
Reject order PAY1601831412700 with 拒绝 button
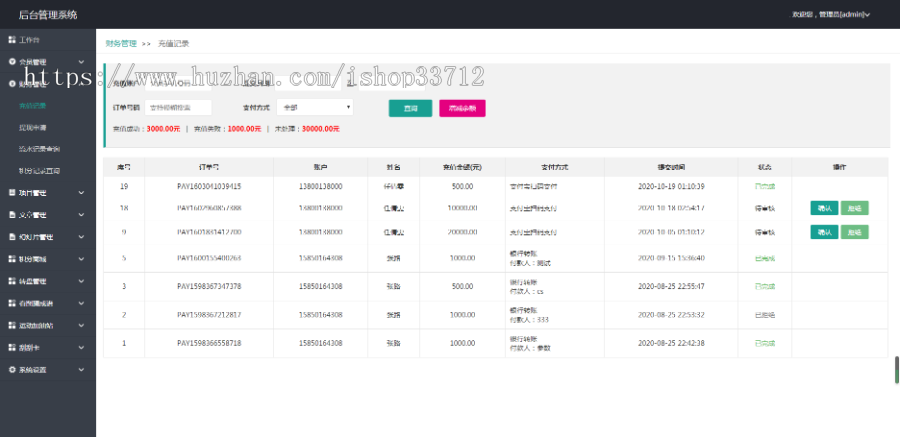pos(855,232)
